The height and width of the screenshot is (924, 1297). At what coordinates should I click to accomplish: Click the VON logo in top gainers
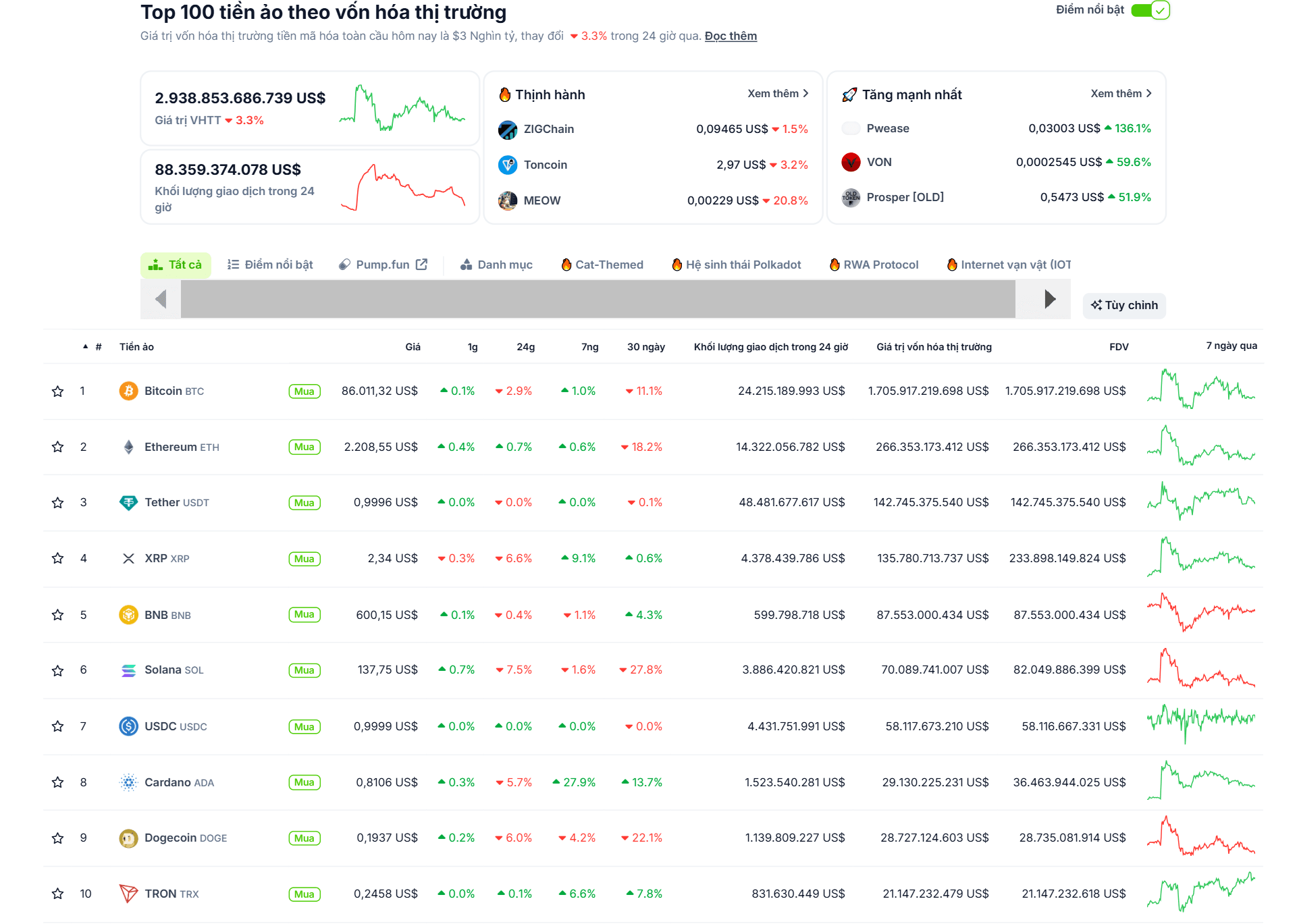tap(851, 162)
